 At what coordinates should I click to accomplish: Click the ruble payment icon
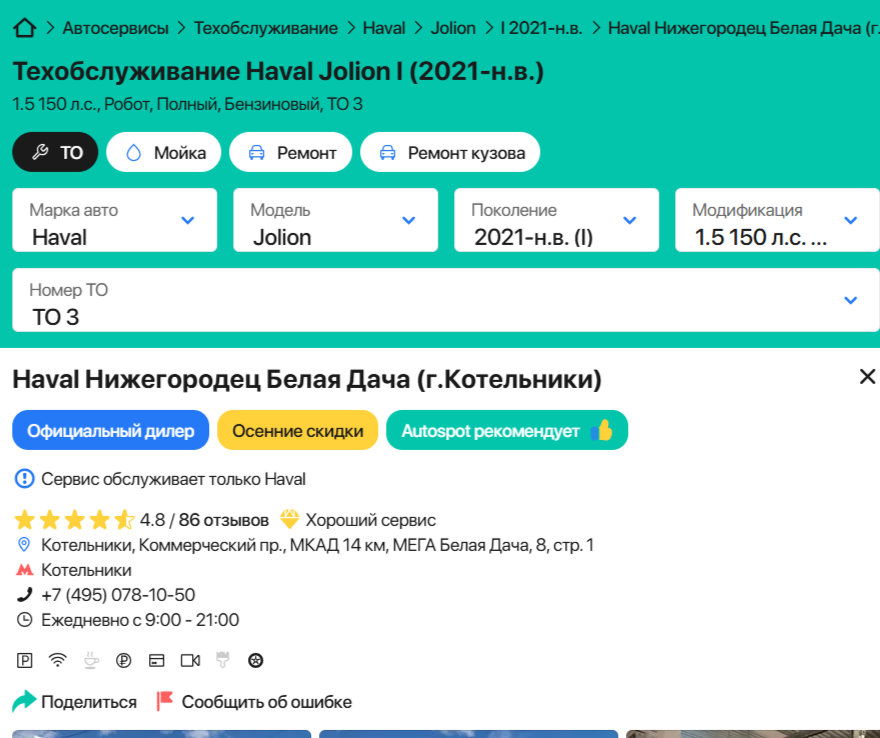coord(123,660)
